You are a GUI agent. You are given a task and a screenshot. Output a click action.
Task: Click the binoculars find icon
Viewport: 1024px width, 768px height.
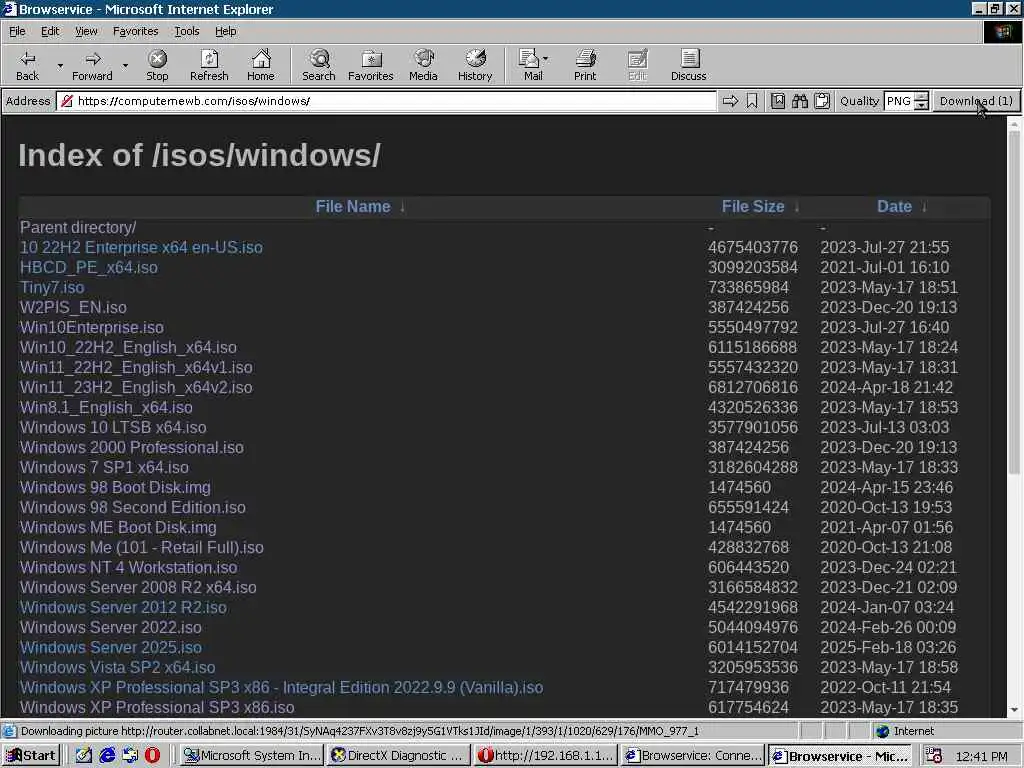coord(800,101)
